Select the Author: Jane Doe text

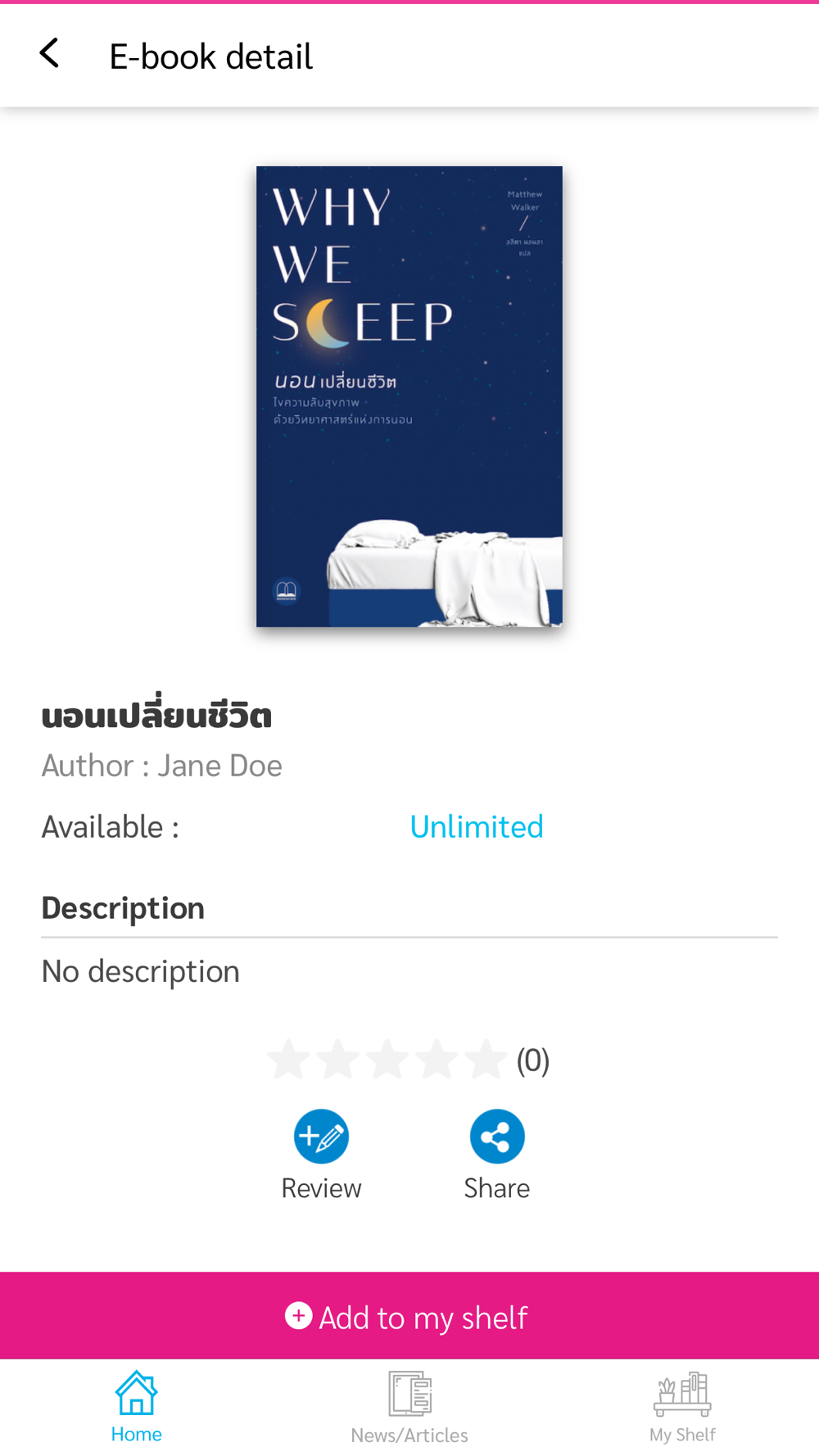click(162, 766)
